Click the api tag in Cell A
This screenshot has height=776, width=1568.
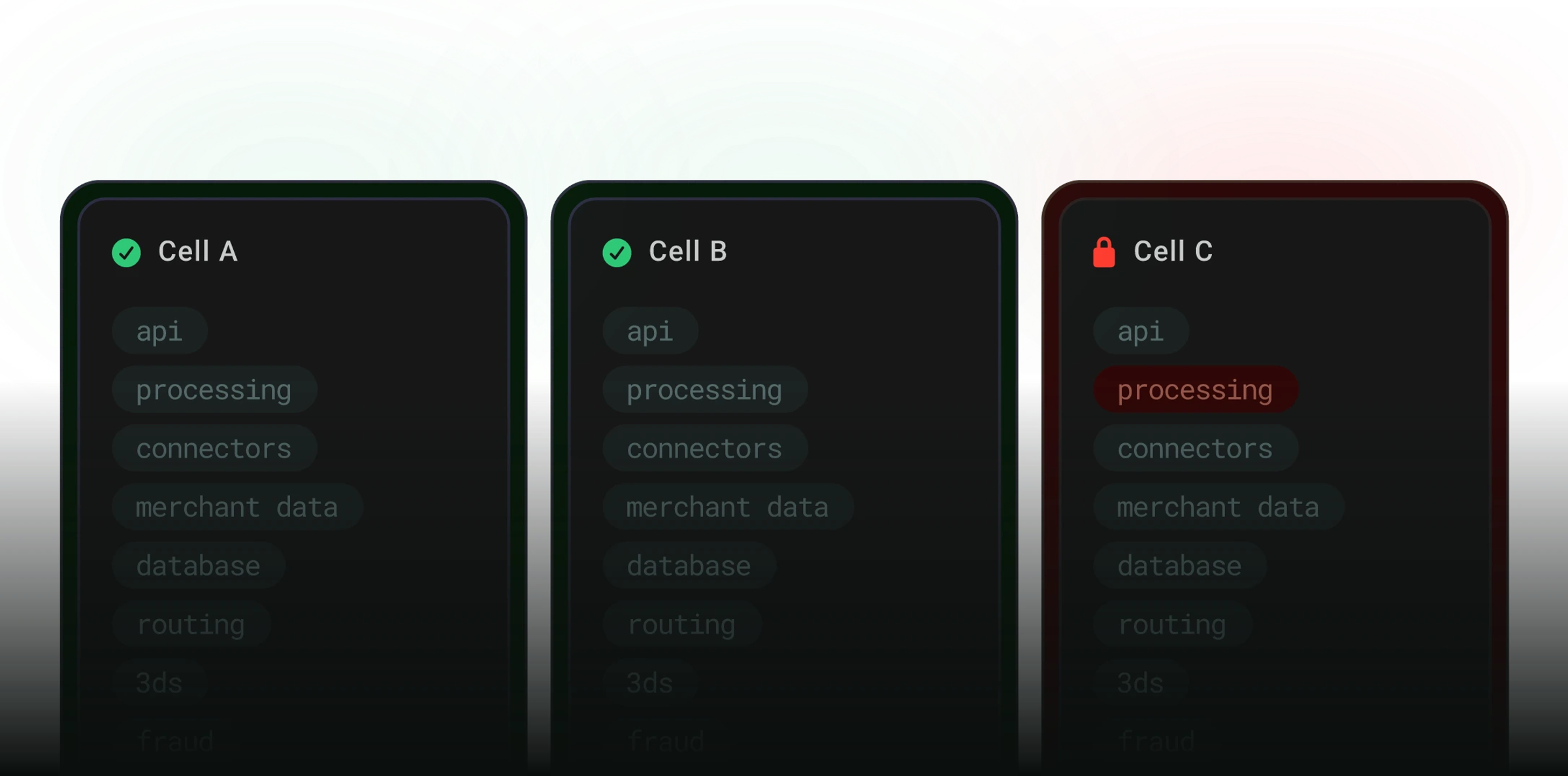(x=159, y=331)
